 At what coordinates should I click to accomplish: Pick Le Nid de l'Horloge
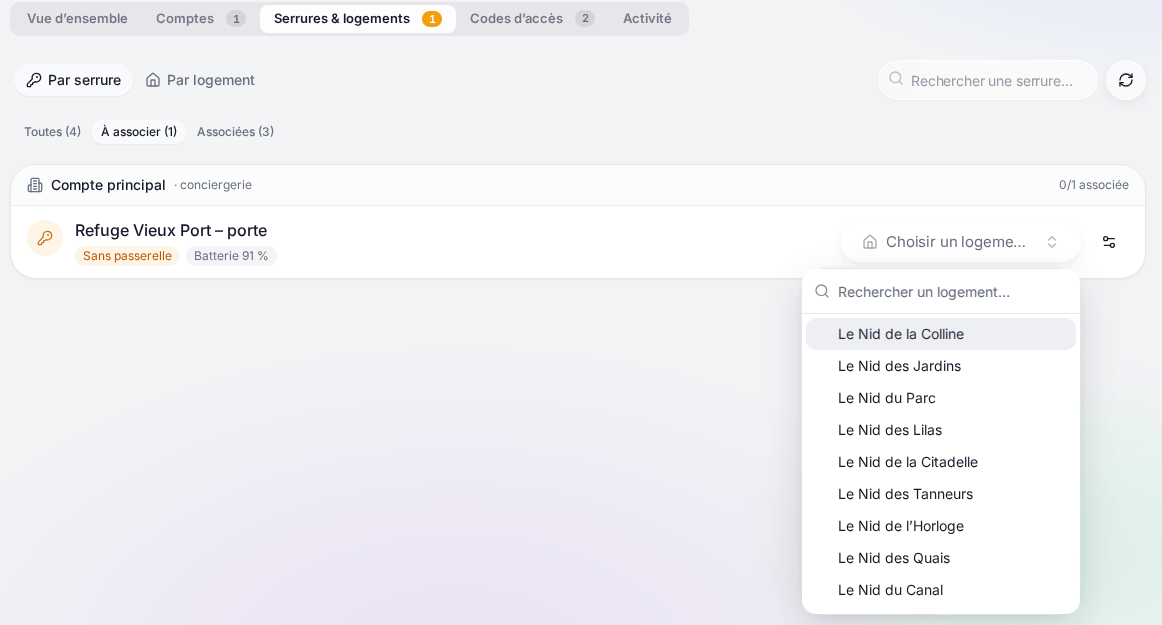(x=940, y=526)
